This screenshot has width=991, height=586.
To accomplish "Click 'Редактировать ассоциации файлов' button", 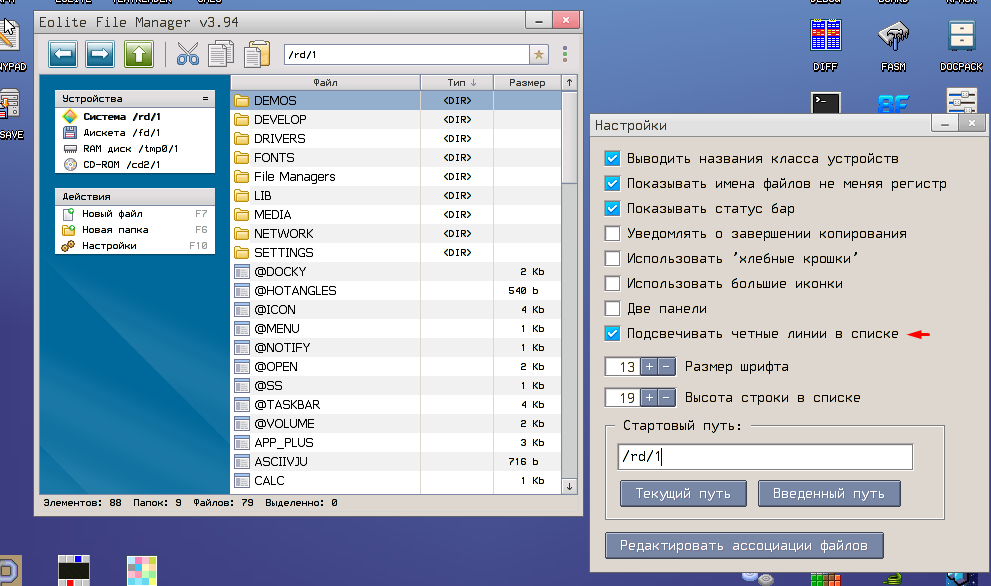I will tap(744, 546).
